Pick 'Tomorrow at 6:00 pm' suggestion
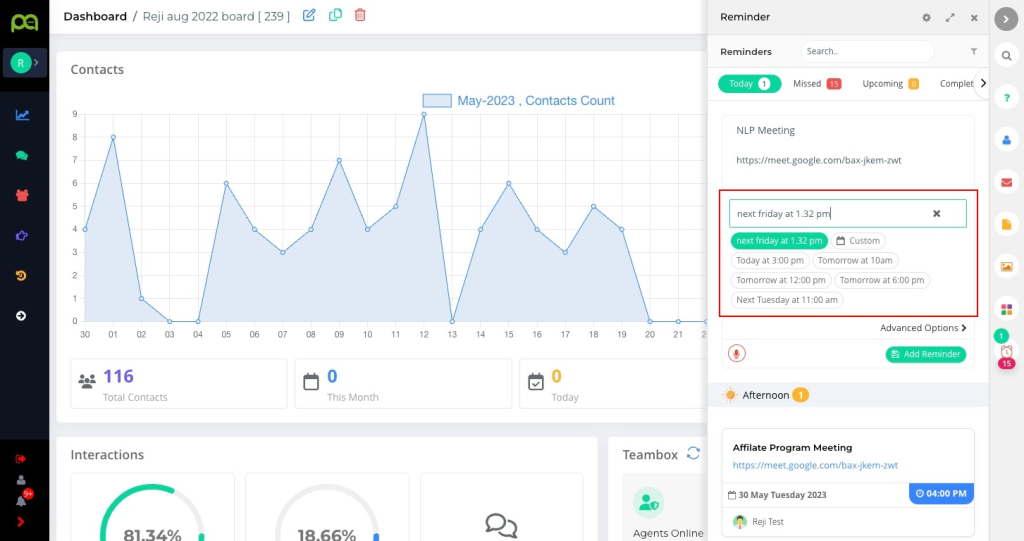This screenshot has width=1024, height=541. pos(882,280)
